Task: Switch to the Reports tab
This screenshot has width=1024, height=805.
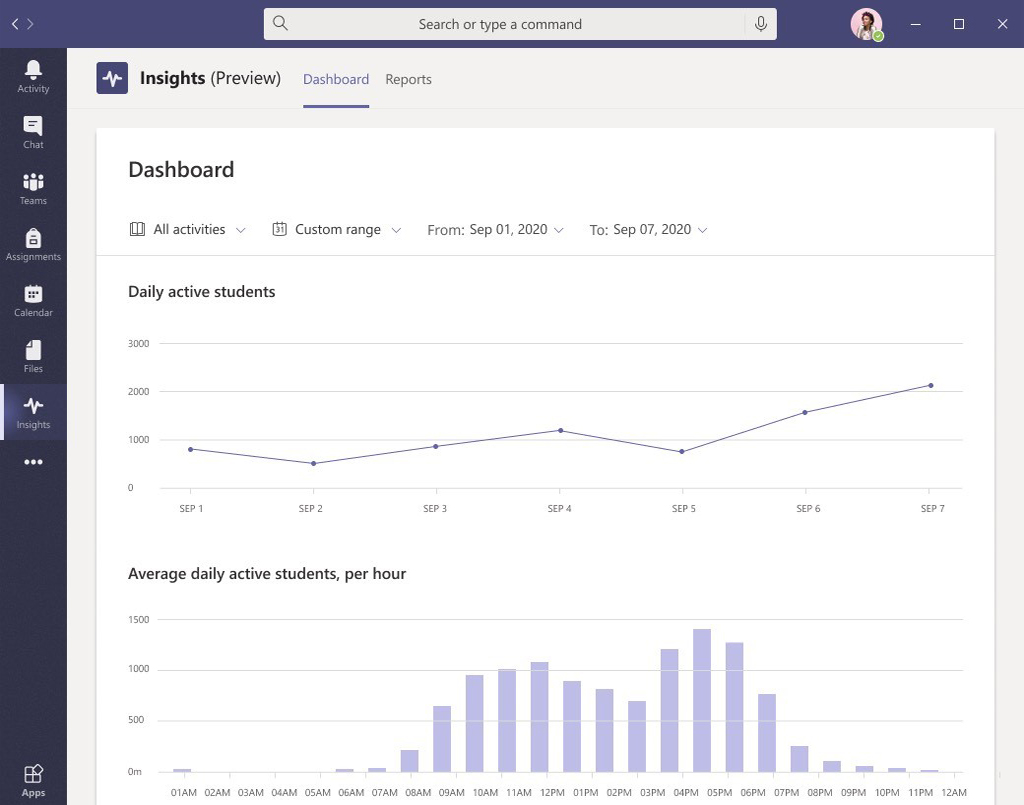Action: click(x=408, y=79)
